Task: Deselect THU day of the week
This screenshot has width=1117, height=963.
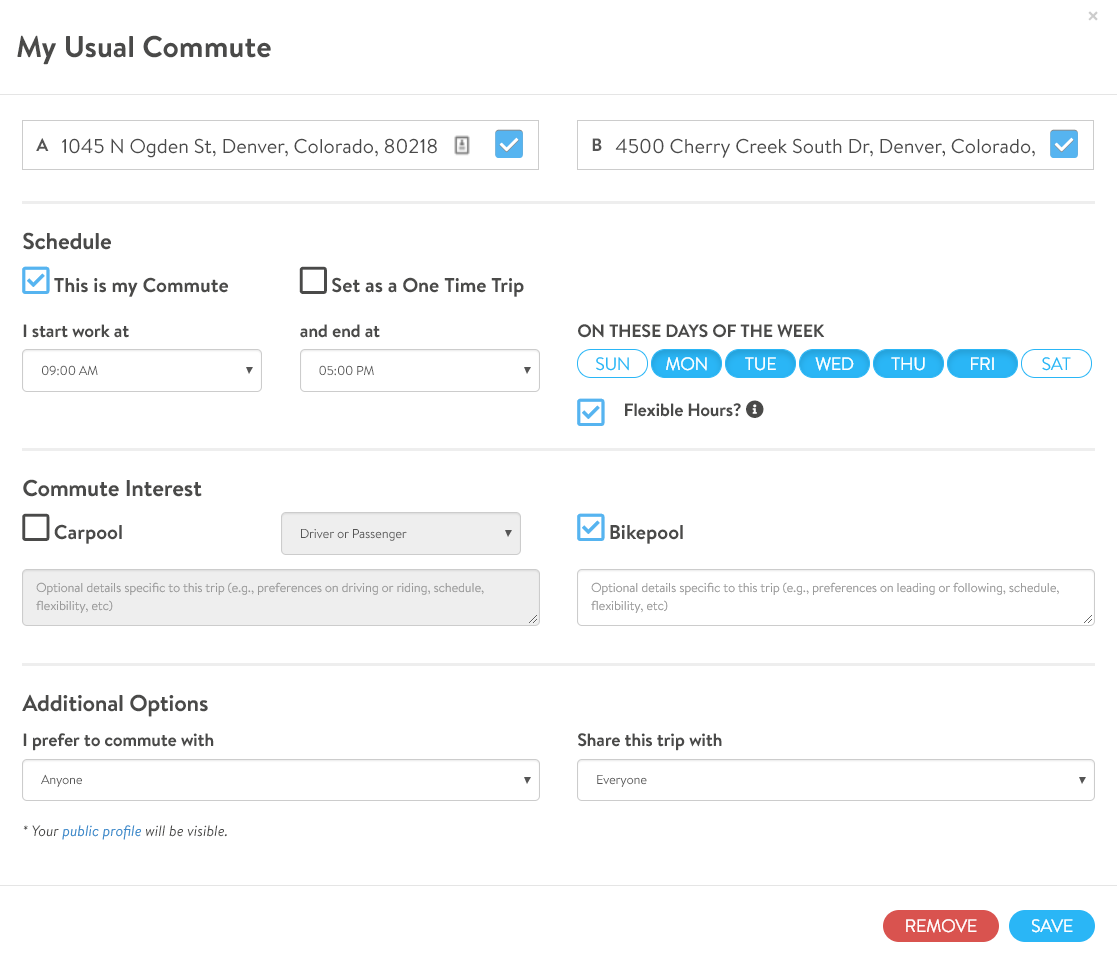Action: (x=908, y=364)
